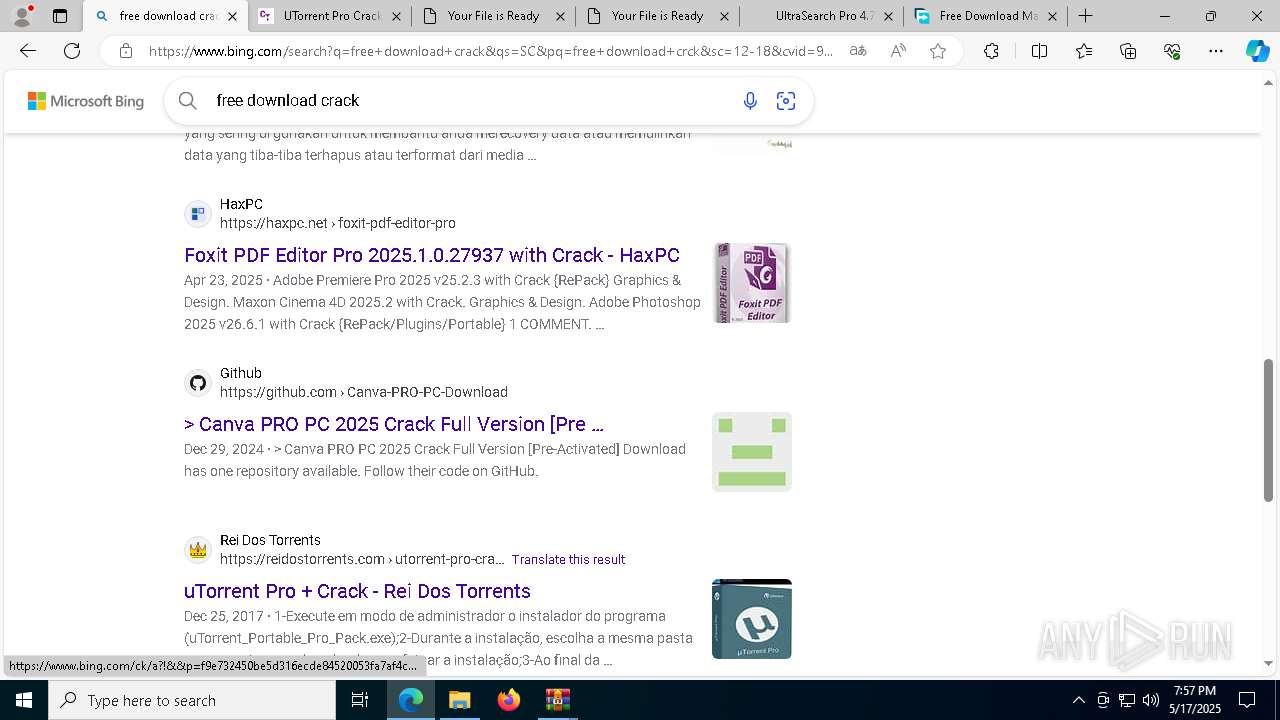The width and height of the screenshot is (1280, 720).
Task: Click the haxpc.net URL breadcrumb
Action: click(338, 223)
